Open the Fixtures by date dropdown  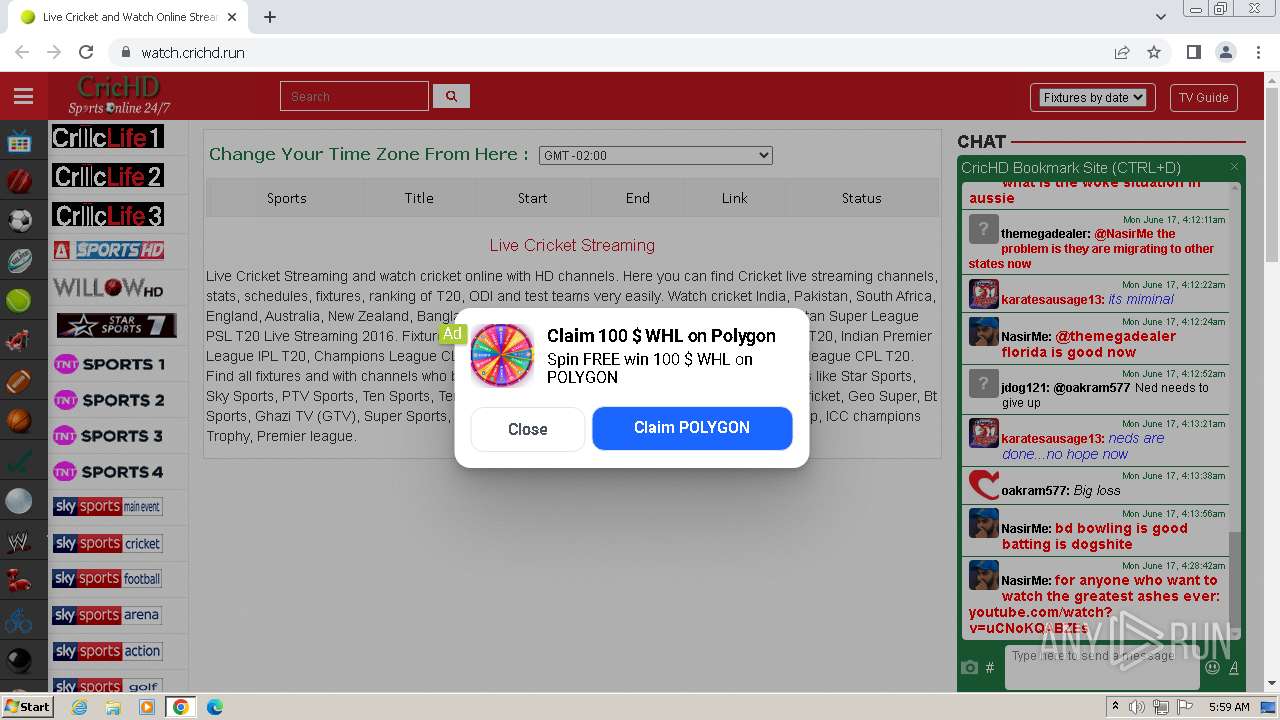pyautogui.click(x=1093, y=97)
